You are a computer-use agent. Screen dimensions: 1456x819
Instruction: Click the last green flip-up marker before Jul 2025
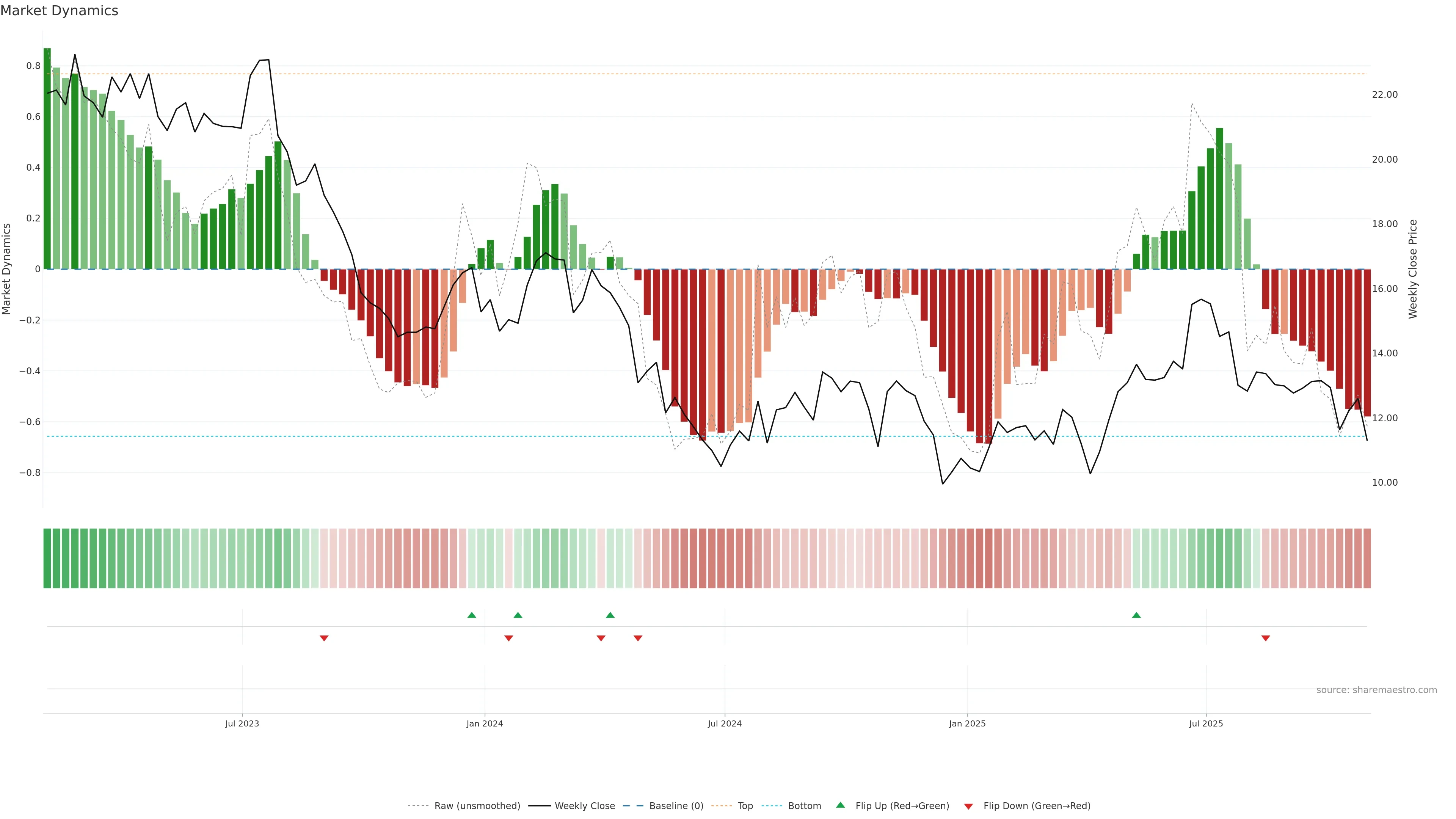pos(1136,615)
